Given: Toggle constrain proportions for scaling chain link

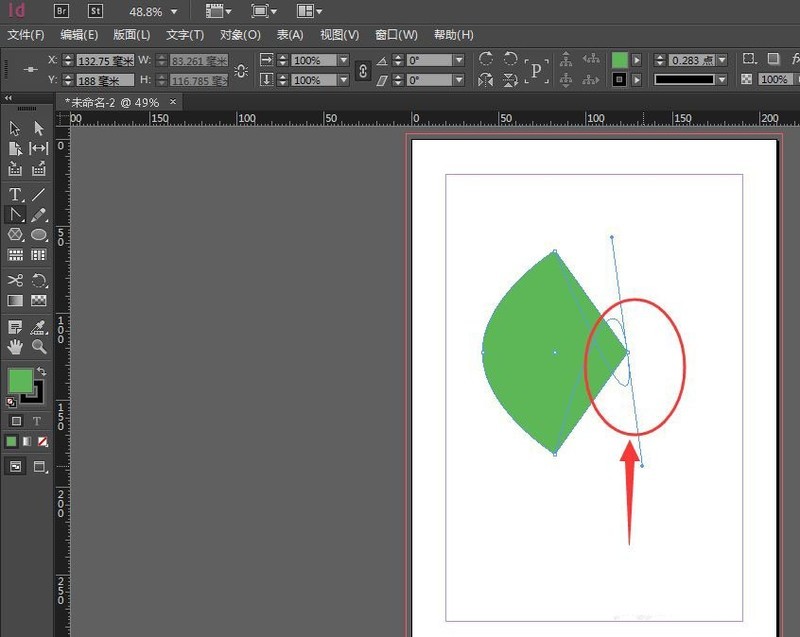Looking at the screenshot, I should (x=363, y=70).
